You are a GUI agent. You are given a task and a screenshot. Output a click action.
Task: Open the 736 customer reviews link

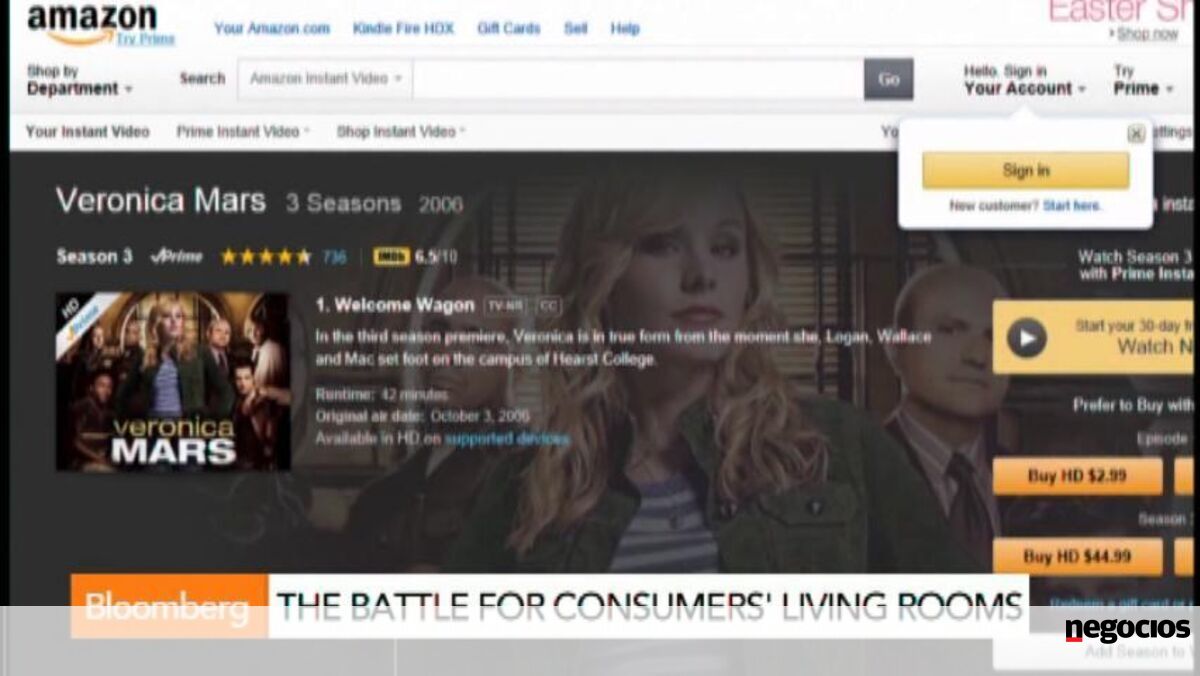point(335,258)
